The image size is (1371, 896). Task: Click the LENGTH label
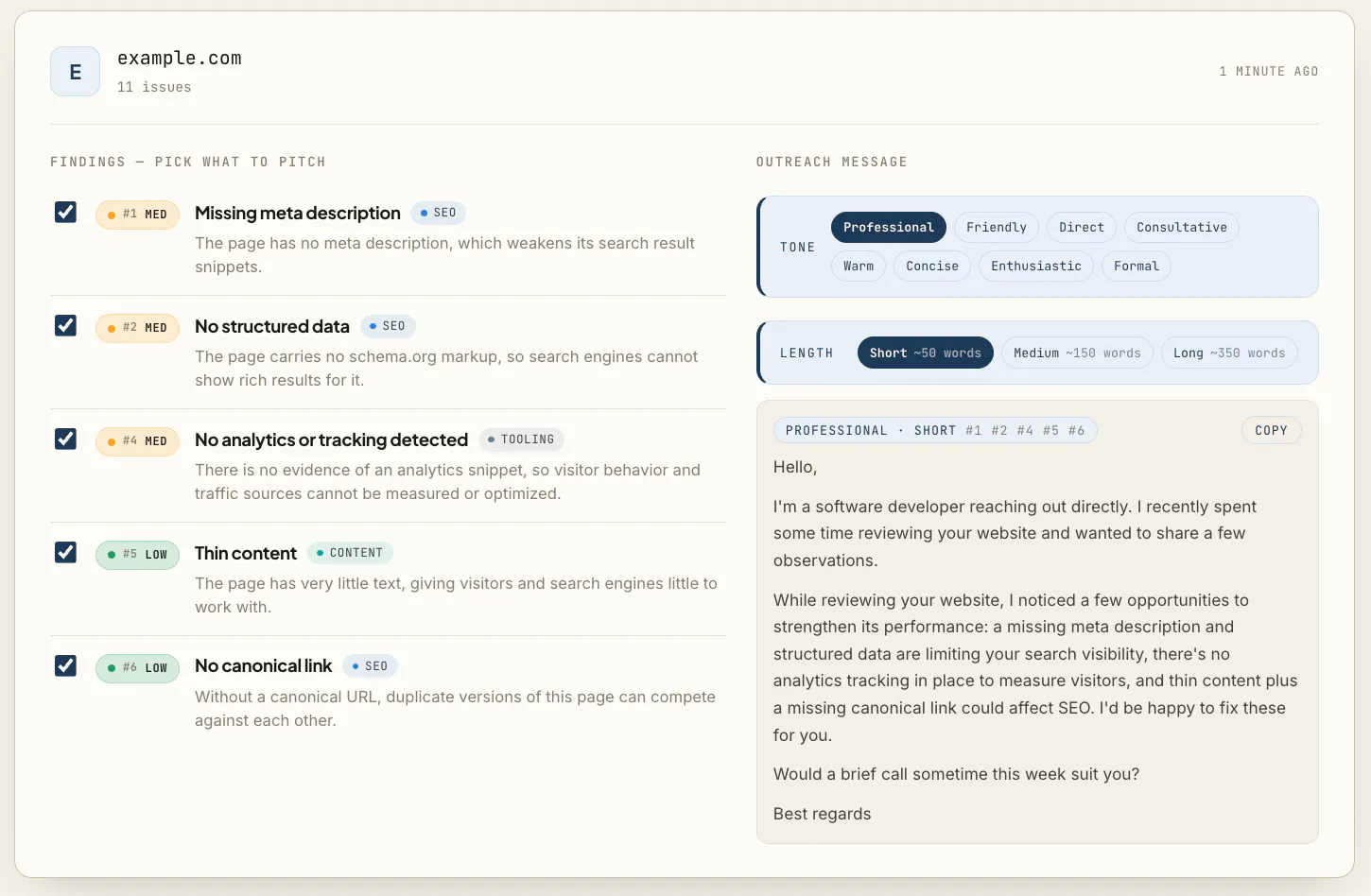pyautogui.click(x=807, y=353)
